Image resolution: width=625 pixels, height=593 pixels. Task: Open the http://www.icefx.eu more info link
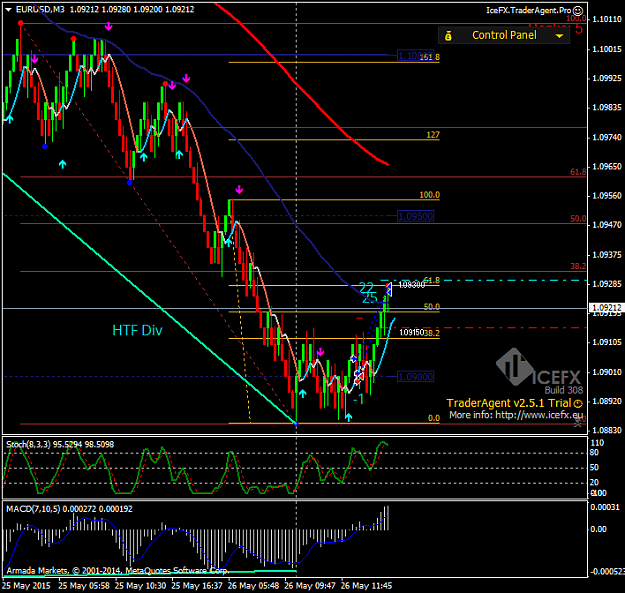tap(539, 415)
